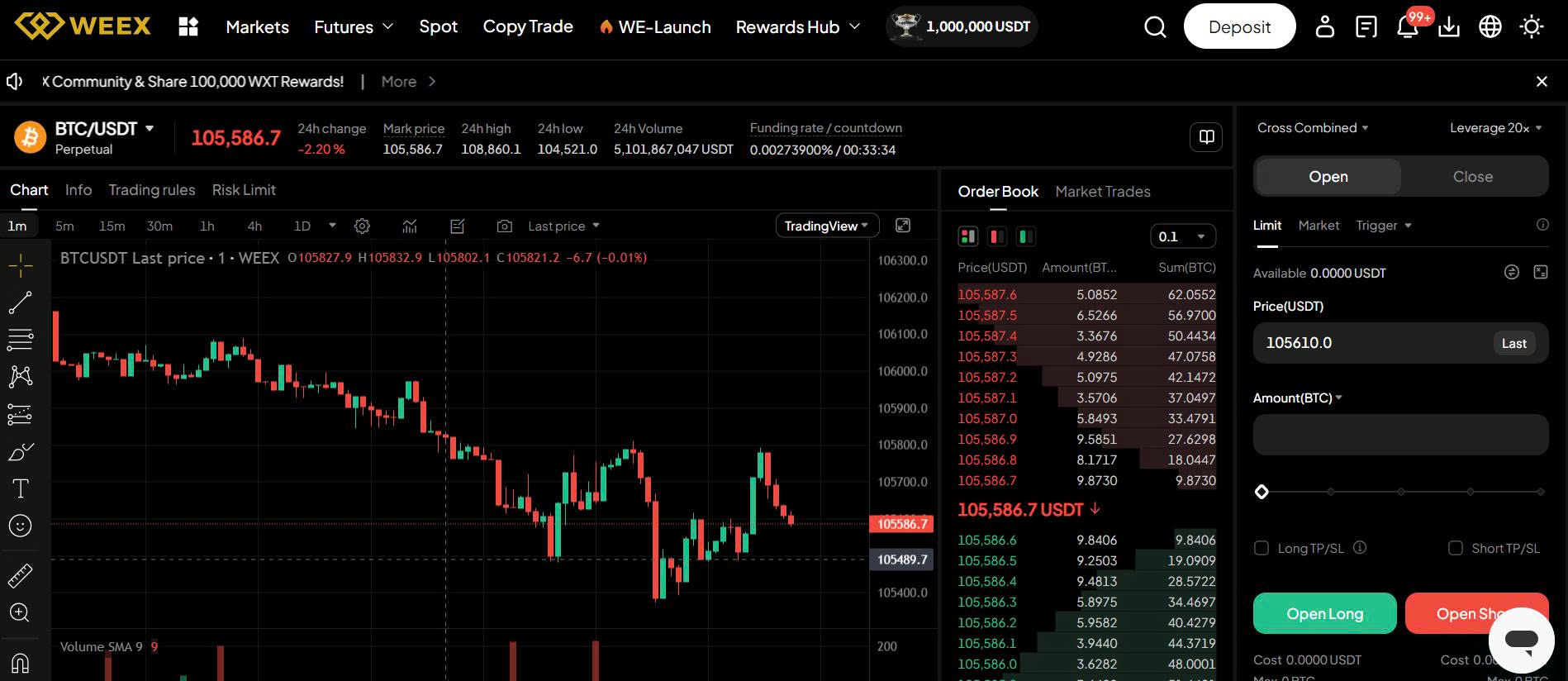Click the chart drawing edit icon
Viewport: 1568px width, 681px height.
tap(458, 226)
